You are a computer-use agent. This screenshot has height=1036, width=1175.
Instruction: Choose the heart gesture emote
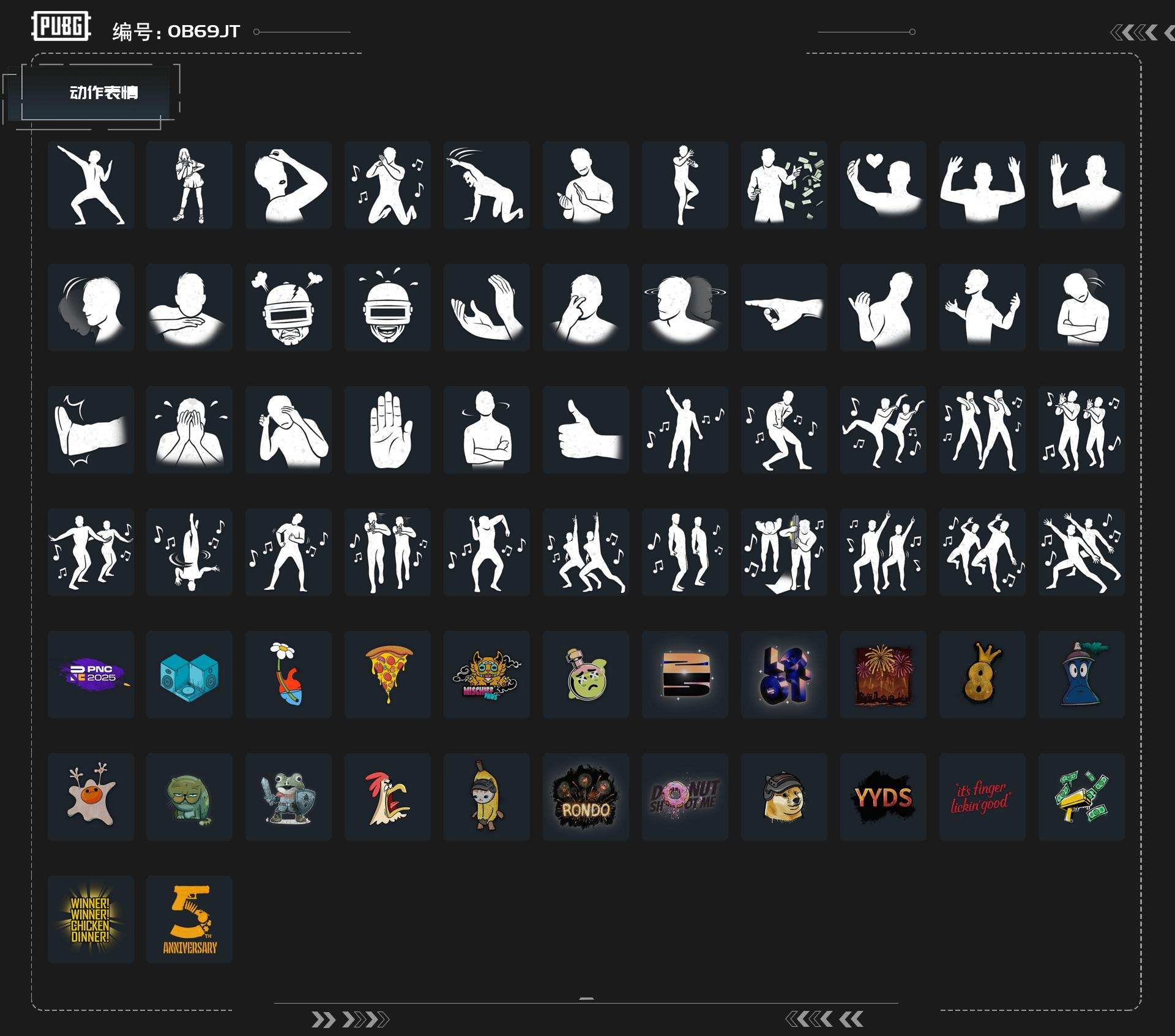883,185
